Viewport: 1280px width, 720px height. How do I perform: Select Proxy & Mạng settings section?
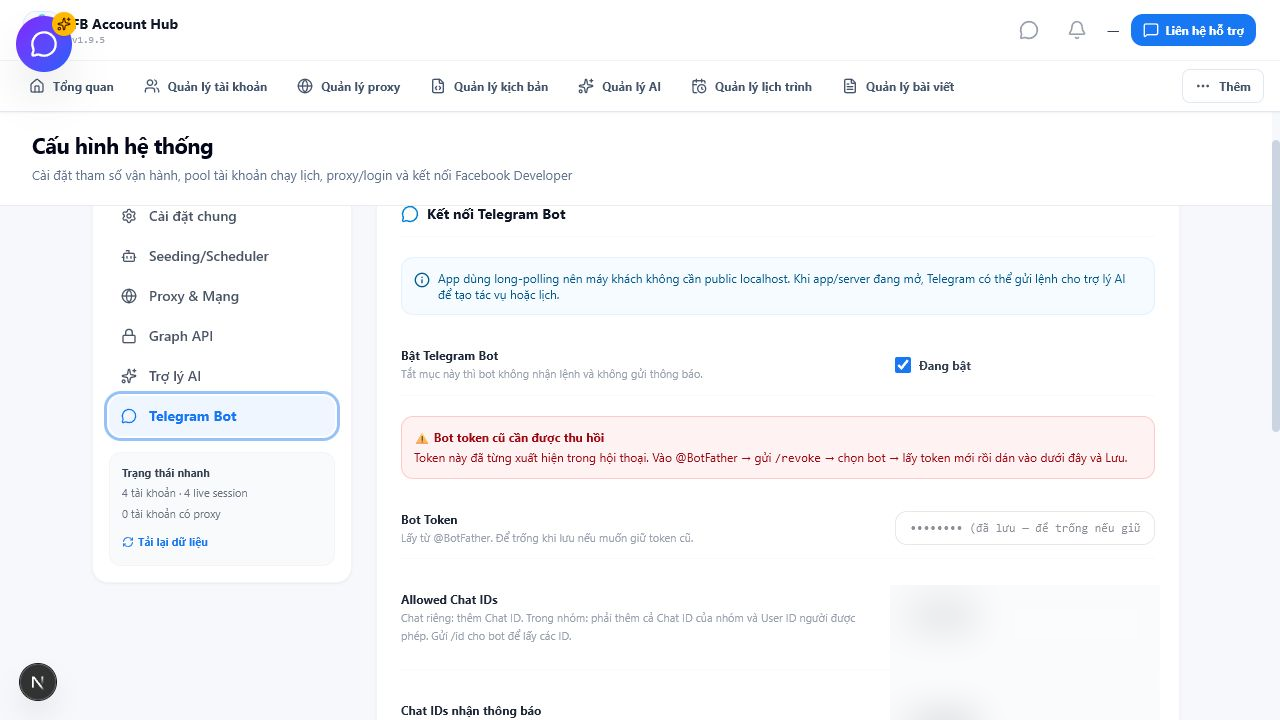(x=222, y=296)
